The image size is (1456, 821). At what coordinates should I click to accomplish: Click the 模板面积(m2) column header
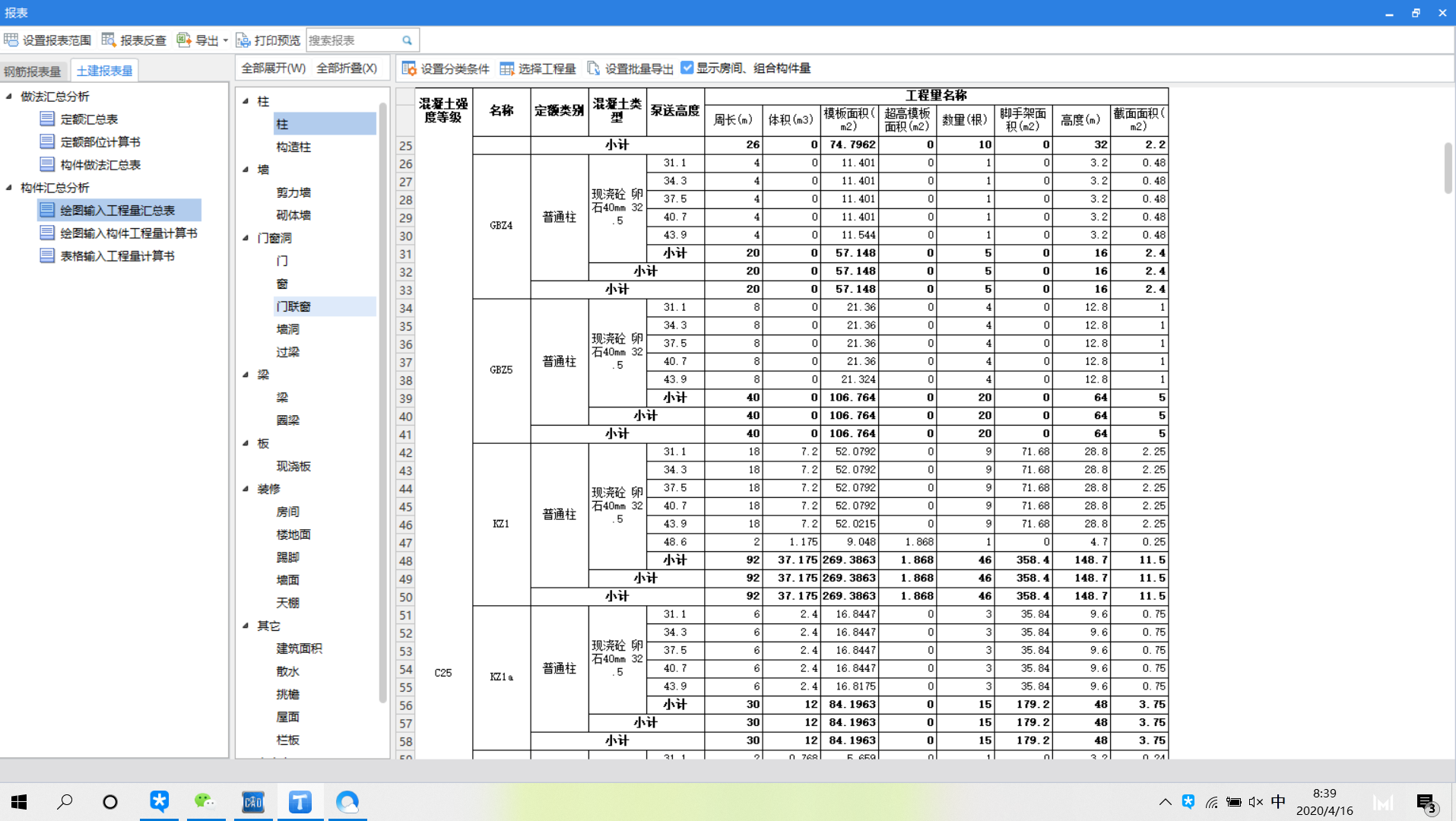pyautogui.click(x=850, y=119)
